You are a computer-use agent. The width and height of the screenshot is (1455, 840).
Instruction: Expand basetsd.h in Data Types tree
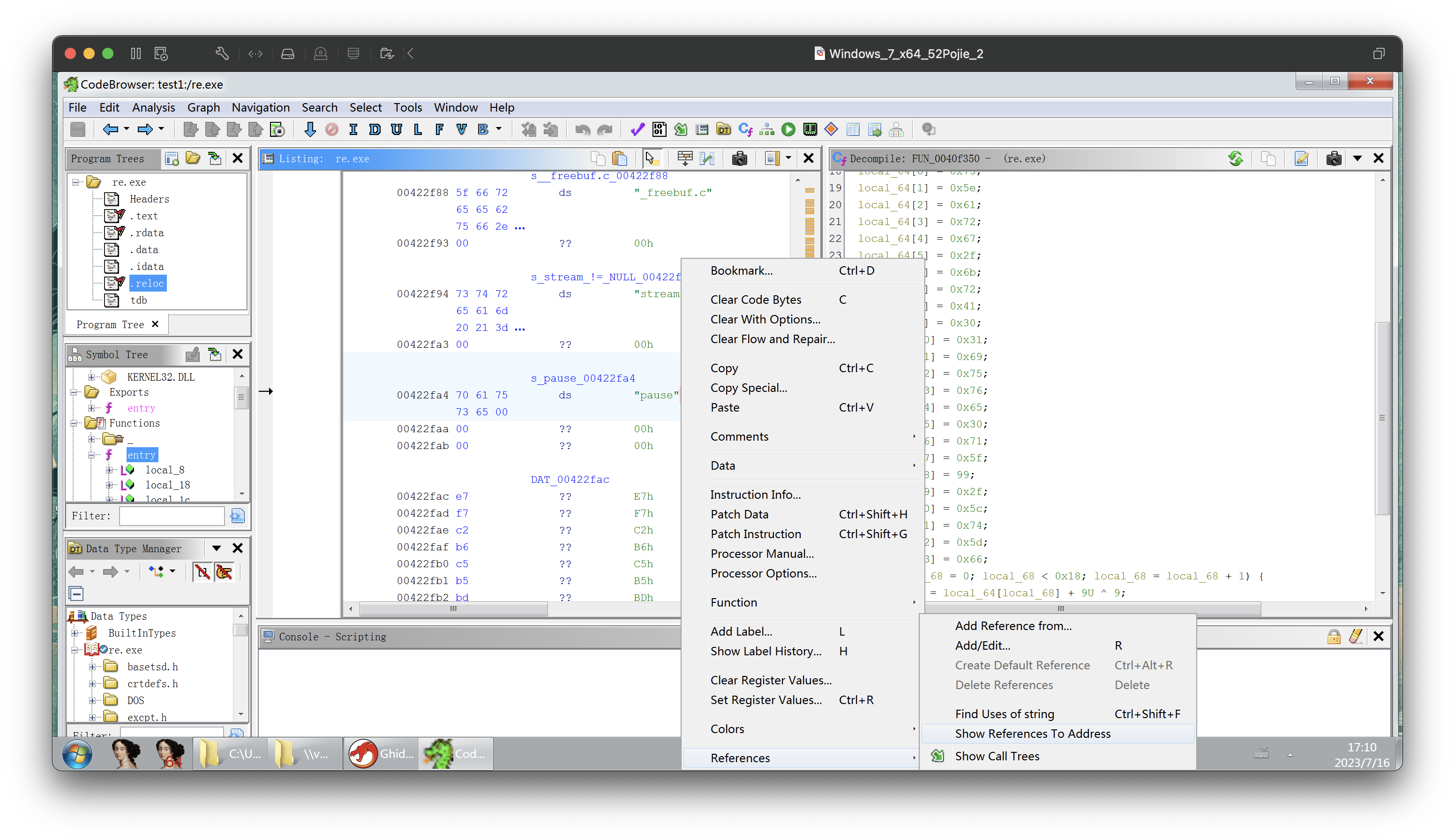(x=92, y=667)
